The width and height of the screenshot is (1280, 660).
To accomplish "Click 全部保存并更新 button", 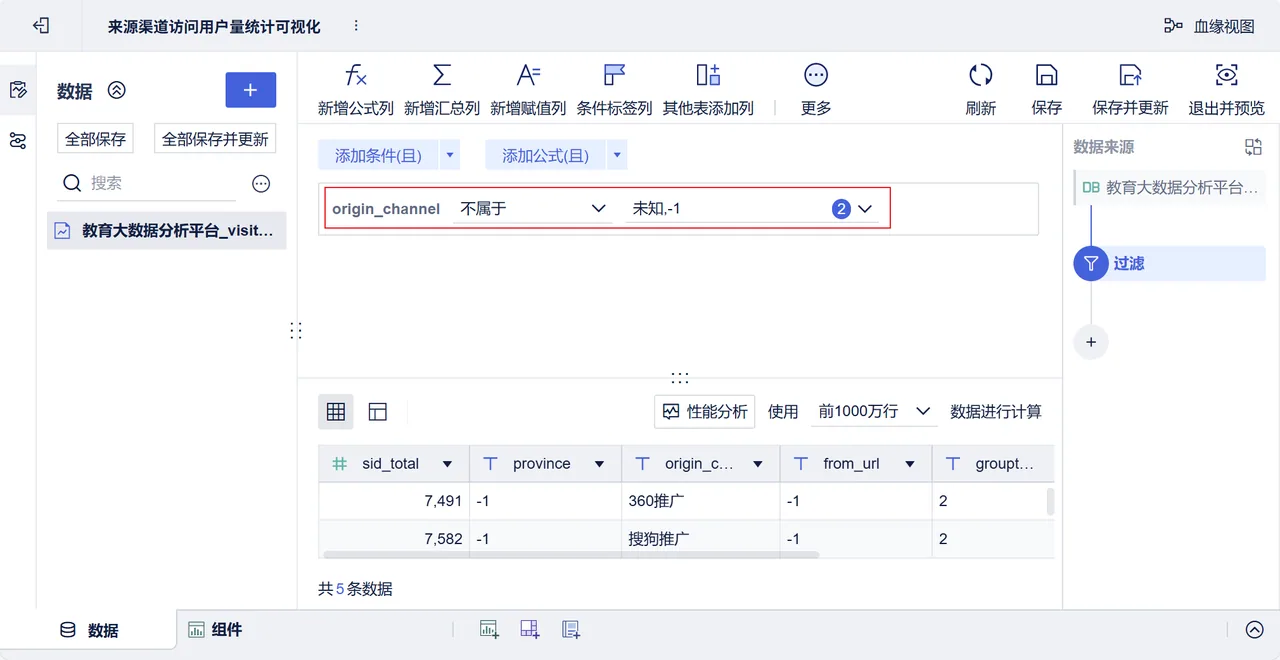I will click(x=215, y=139).
